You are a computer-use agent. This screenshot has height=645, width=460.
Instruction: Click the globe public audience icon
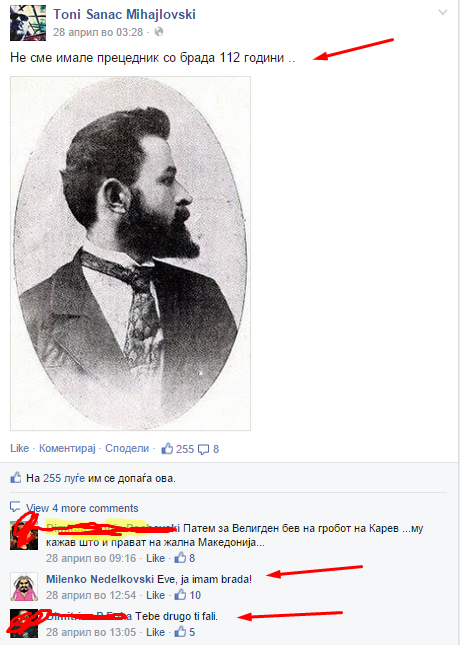(159, 32)
